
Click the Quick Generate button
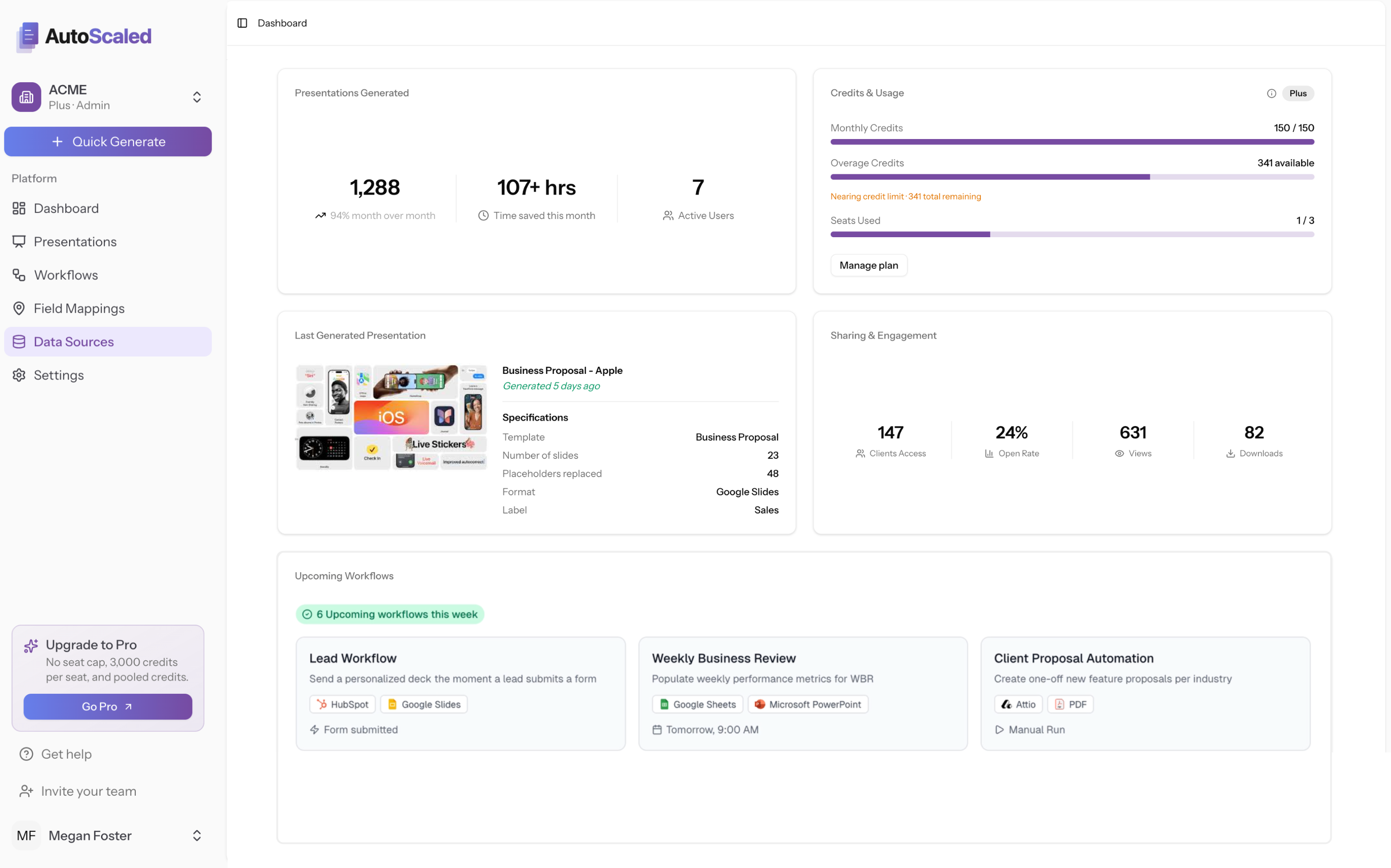(108, 141)
